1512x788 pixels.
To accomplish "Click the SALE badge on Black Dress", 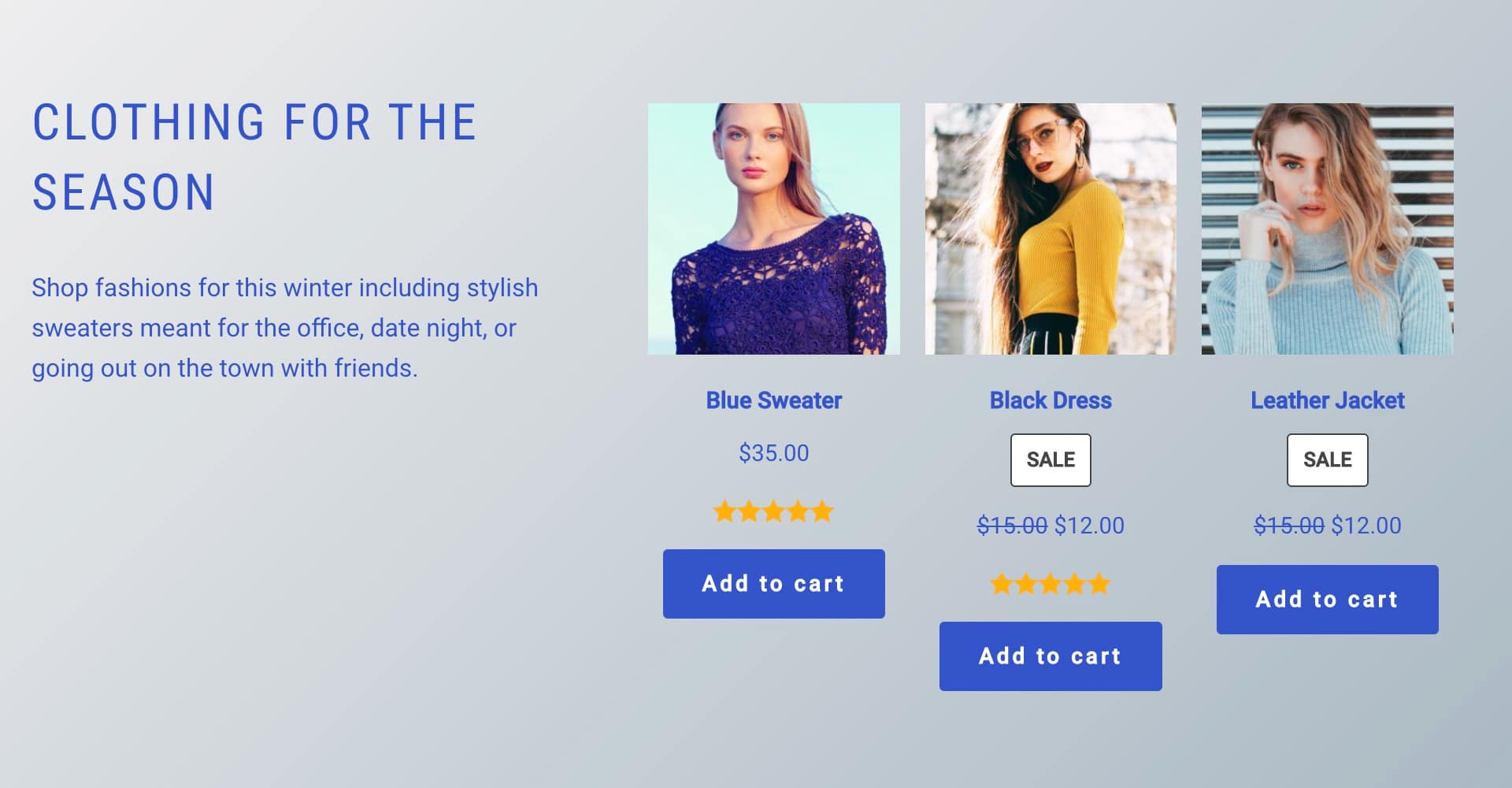I will (1050, 459).
